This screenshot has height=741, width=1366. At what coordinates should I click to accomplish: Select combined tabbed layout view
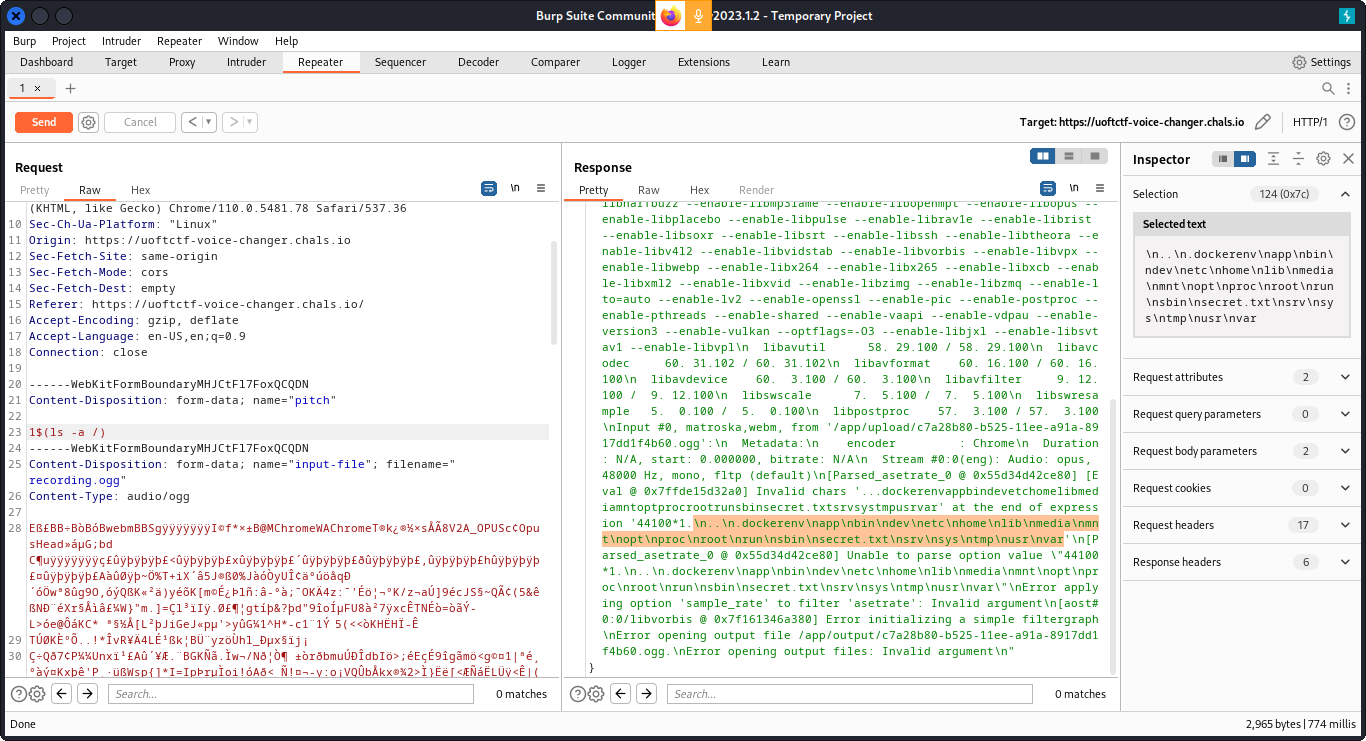point(1095,156)
